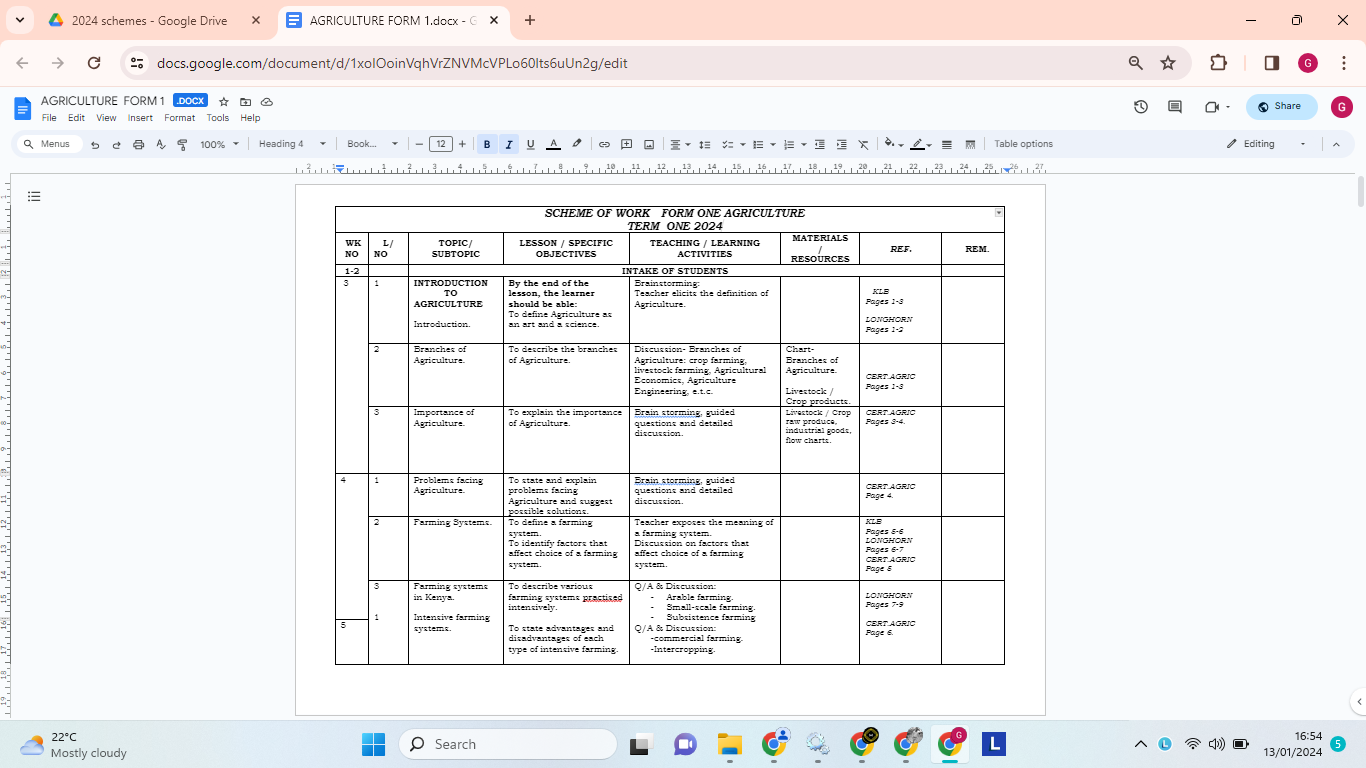Viewport: 1366px width, 768px height.
Task: Open version history clock icon
Action: click(1141, 107)
